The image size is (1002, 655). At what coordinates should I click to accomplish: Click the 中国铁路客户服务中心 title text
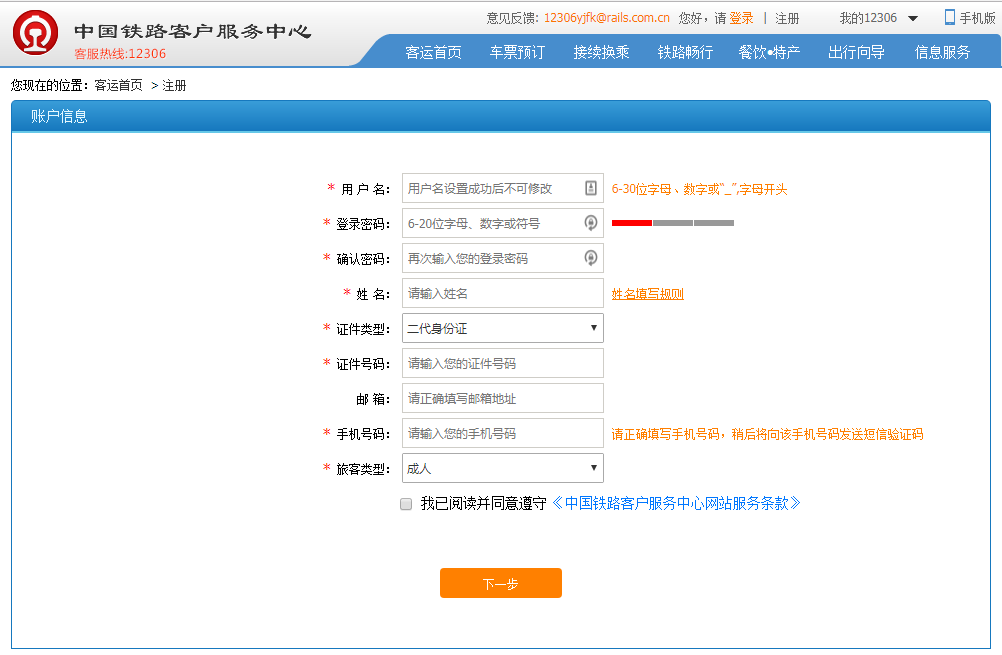pos(192,31)
